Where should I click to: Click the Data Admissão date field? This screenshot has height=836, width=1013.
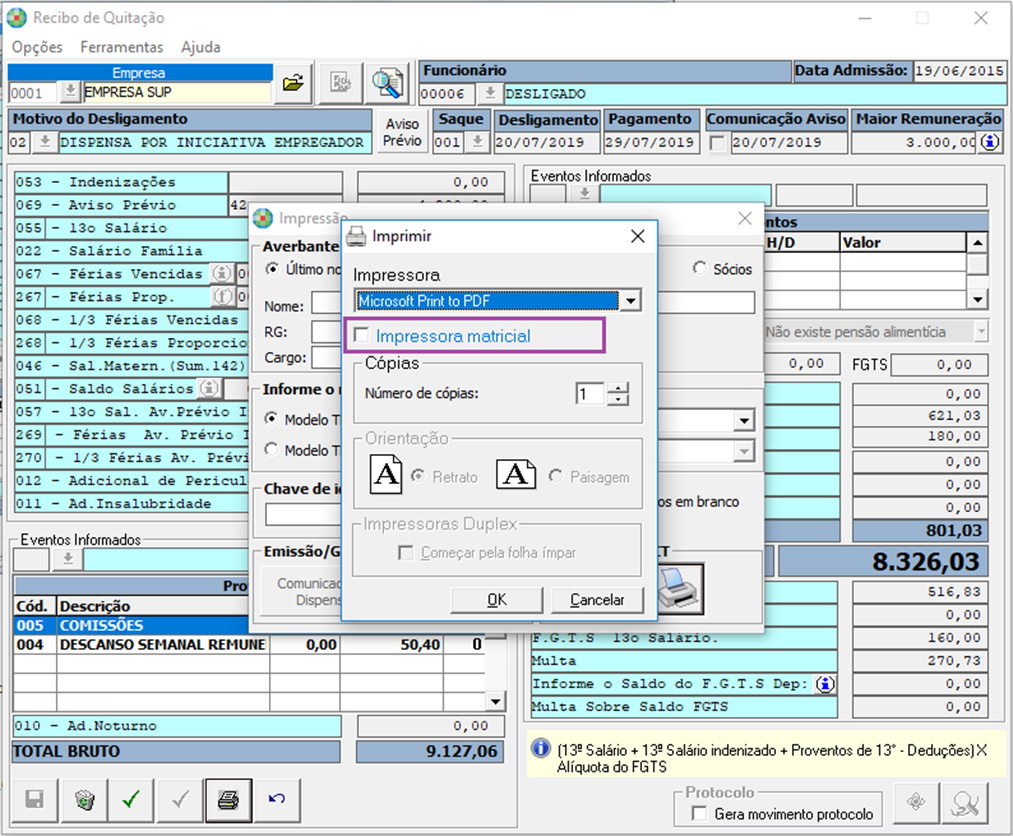(x=959, y=71)
